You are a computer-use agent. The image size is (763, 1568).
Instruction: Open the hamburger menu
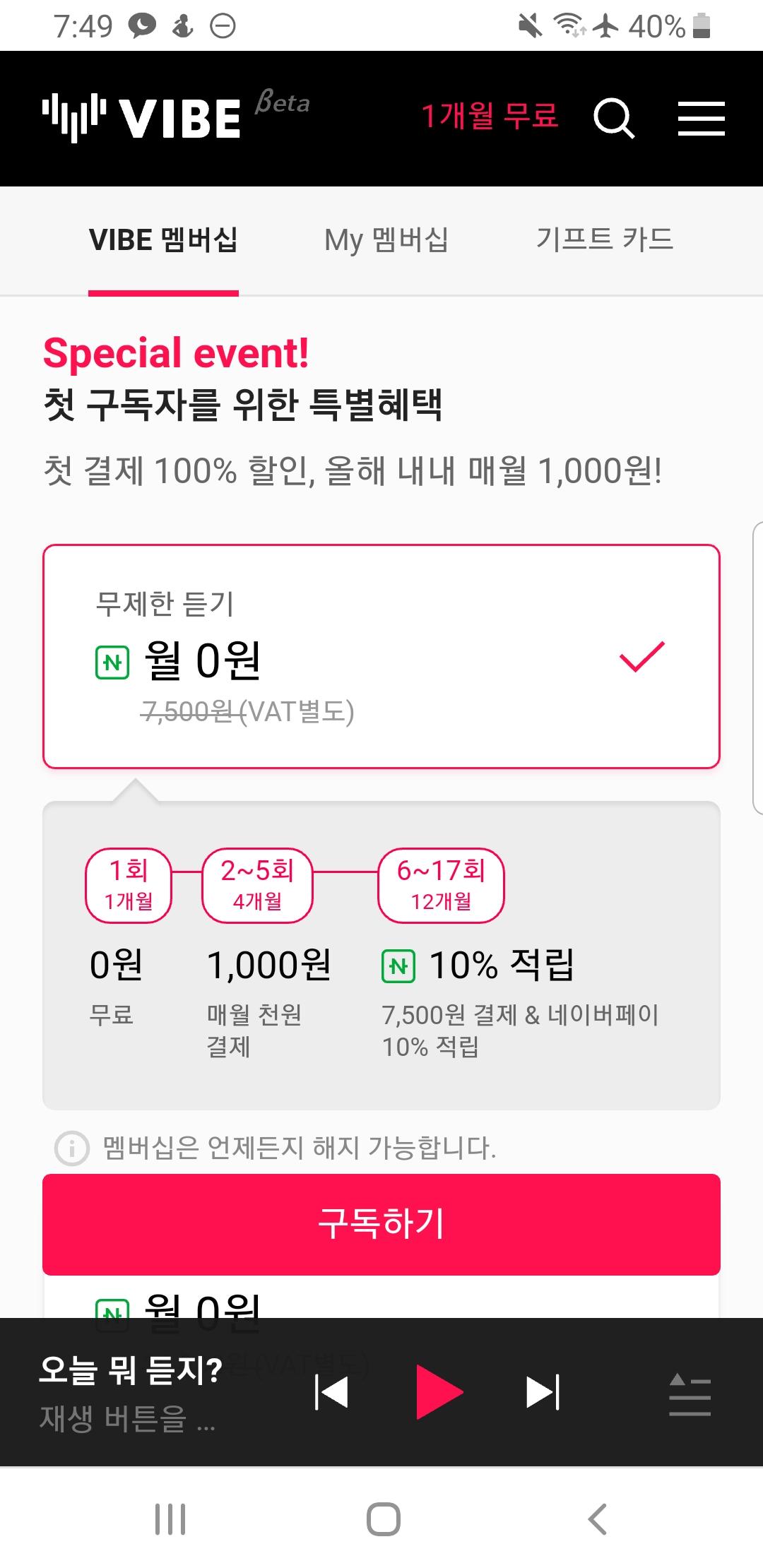[701, 118]
